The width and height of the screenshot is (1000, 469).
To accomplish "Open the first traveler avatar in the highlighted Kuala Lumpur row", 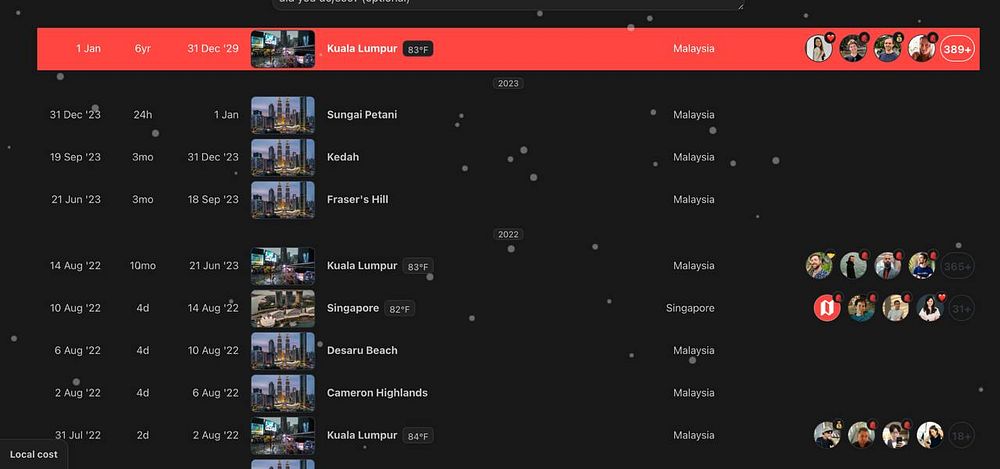I will pos(819,48).
